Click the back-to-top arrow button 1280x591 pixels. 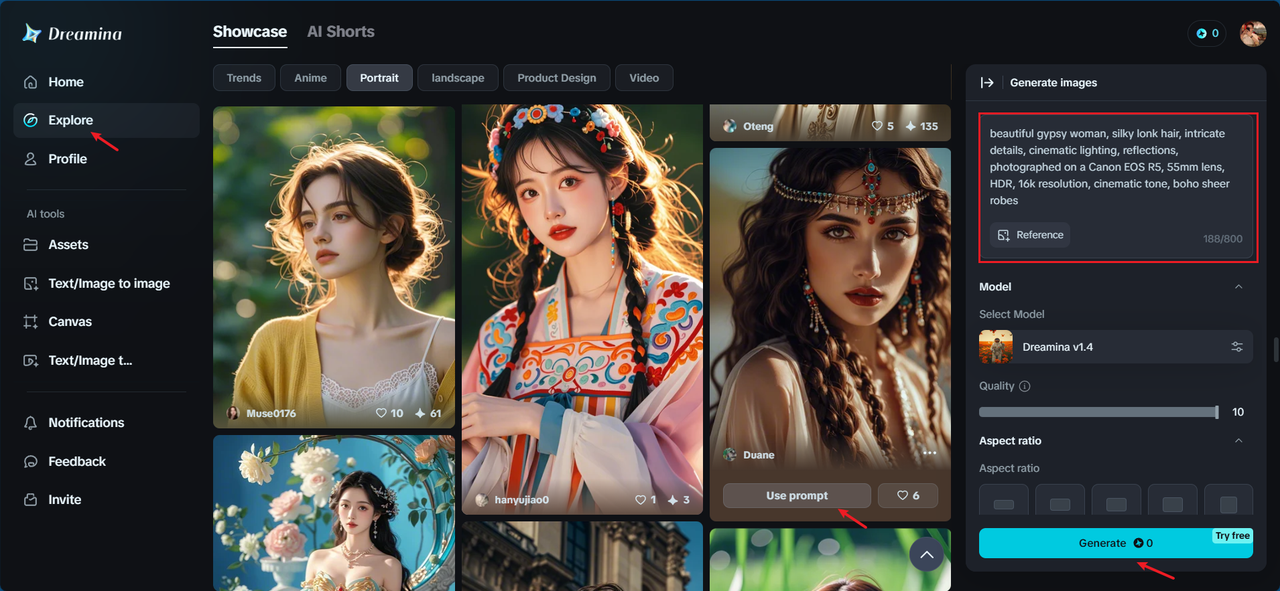click(x=926, y=554)
